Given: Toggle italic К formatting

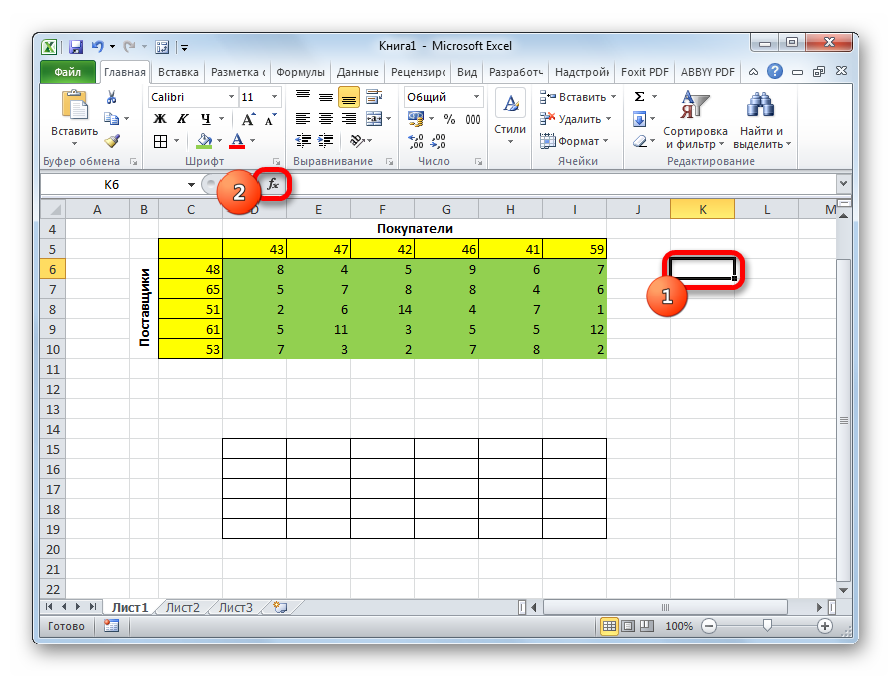Looking at the screenshot, I should coord(182,118).
